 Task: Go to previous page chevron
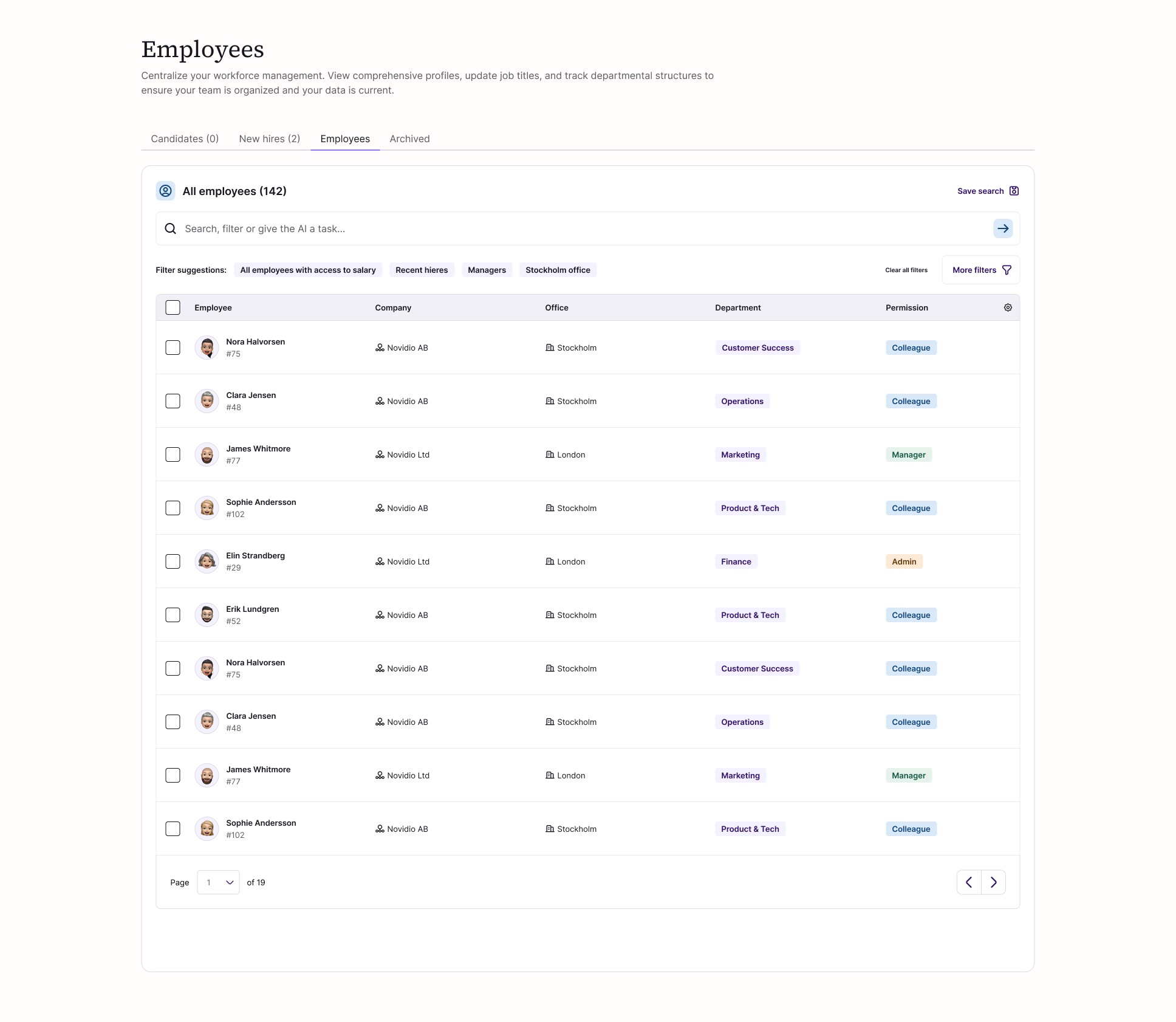pyautogui.click(x=969, y=882)
